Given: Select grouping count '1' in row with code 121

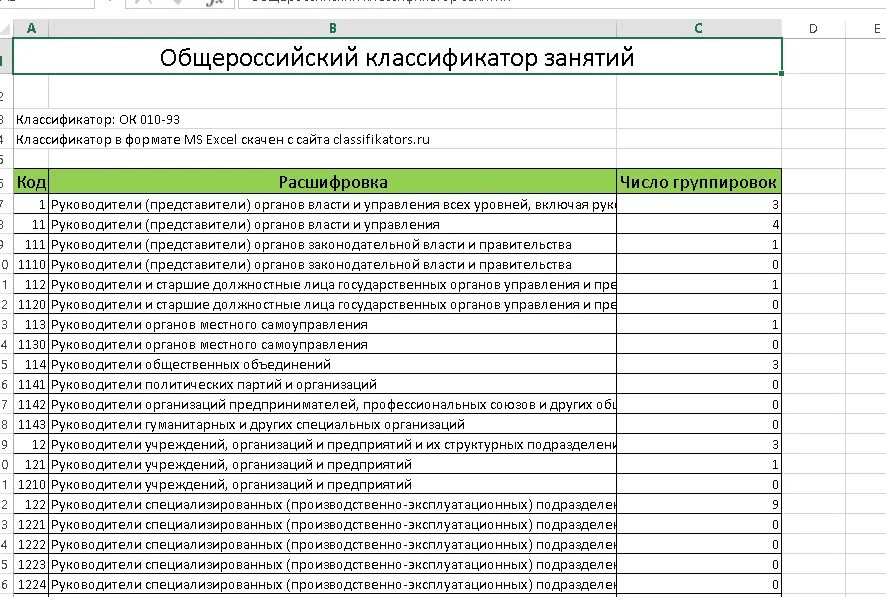Looking at the screenshot, I should (x=699, y=464).
